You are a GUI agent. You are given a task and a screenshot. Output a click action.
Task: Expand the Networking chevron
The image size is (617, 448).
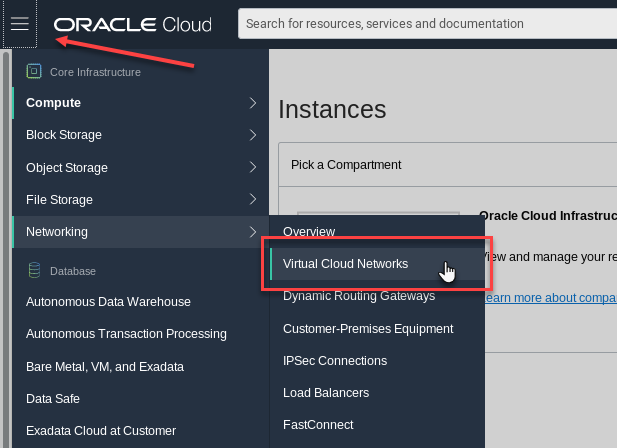pyautogui.click(x=253, y=232)
